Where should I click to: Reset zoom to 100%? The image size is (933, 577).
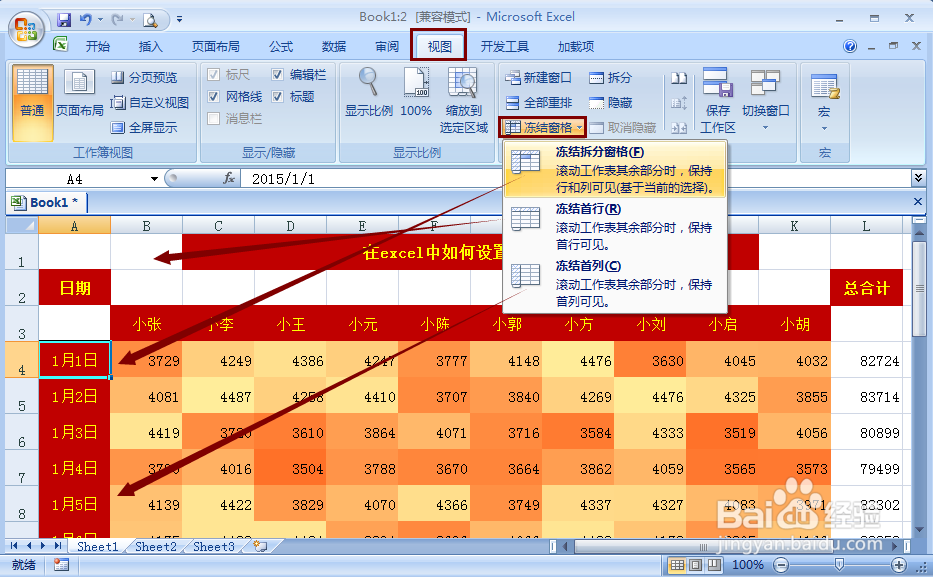click(416, 92)
